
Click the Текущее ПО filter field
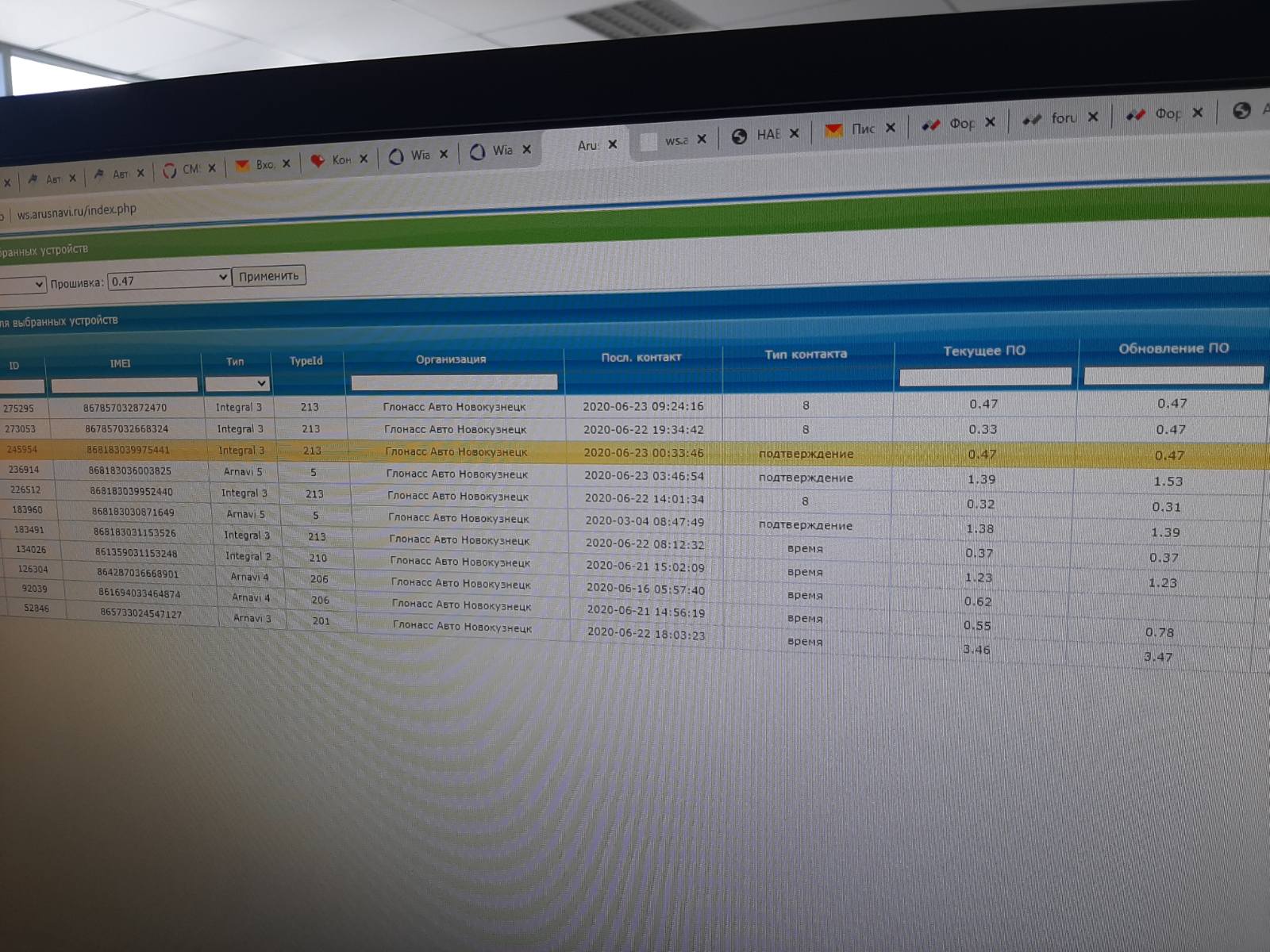[985, 378]
